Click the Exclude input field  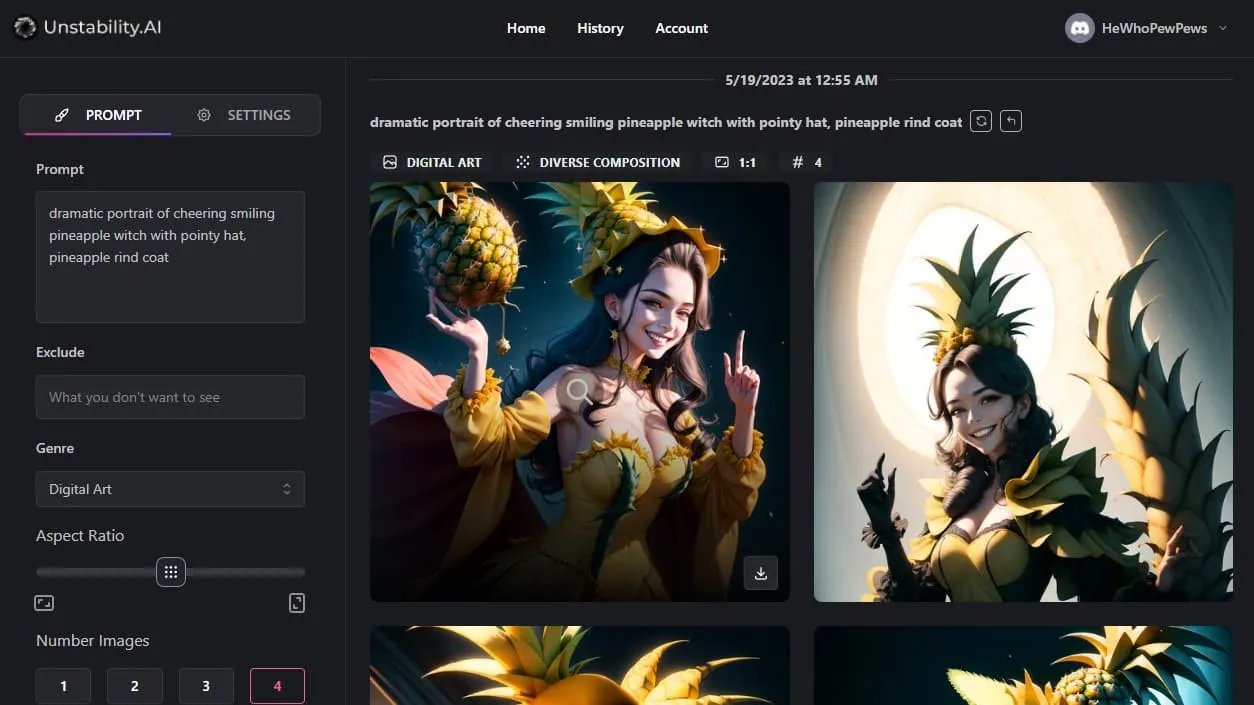coord(170,397)
